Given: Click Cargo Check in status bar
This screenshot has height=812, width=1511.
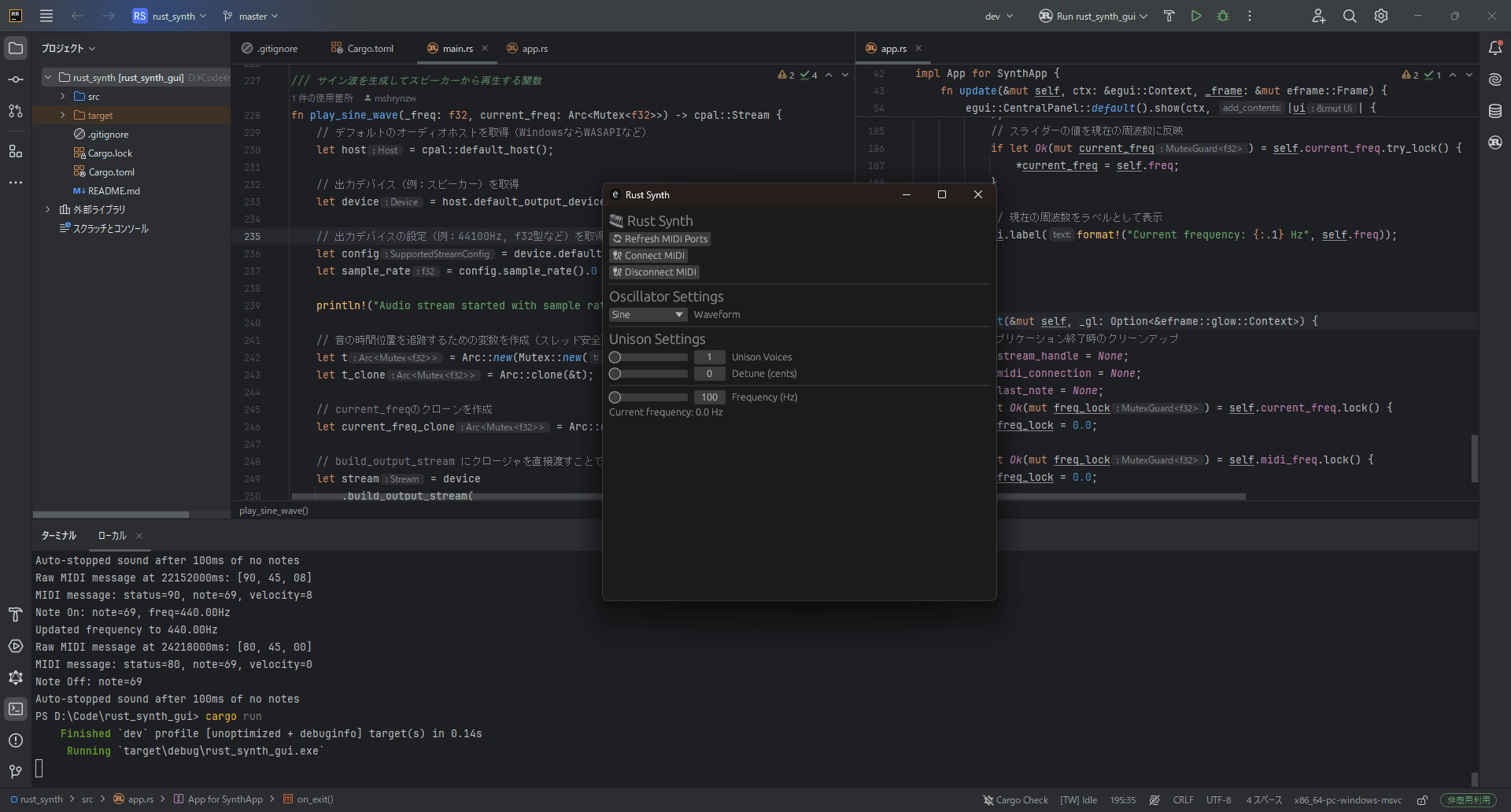Looking at the screenshot, I should [x=1015, y=800].
